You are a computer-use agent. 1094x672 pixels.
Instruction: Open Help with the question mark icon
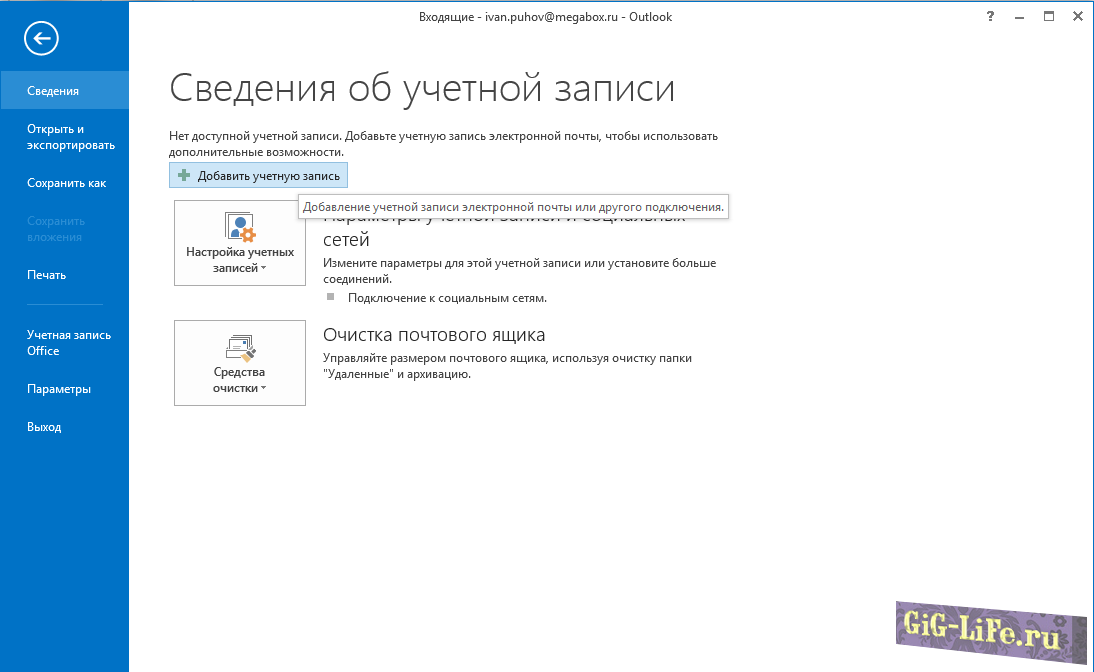click(x=989, y=16)
